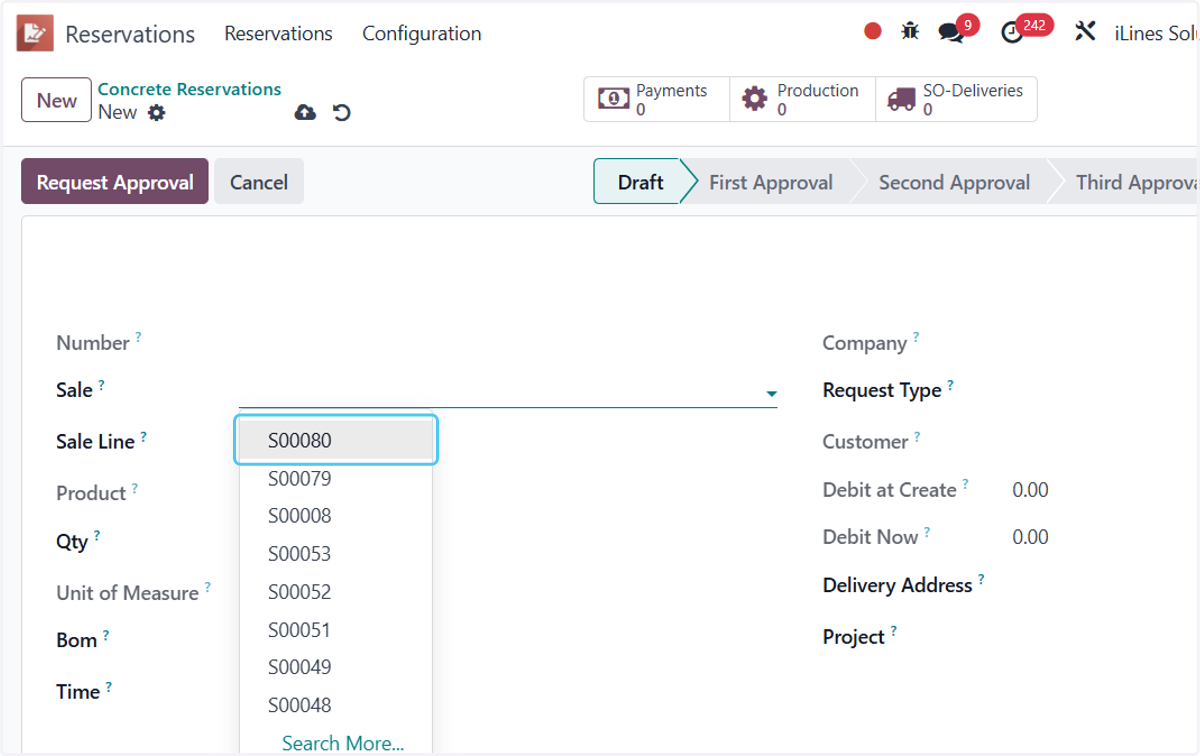1200x756 pixels.
Task: Click the New record button
Action: 57,100
